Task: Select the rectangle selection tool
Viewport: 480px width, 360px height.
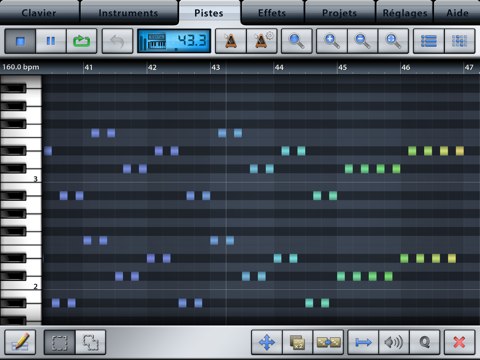Action: click(x=60, y=342)
